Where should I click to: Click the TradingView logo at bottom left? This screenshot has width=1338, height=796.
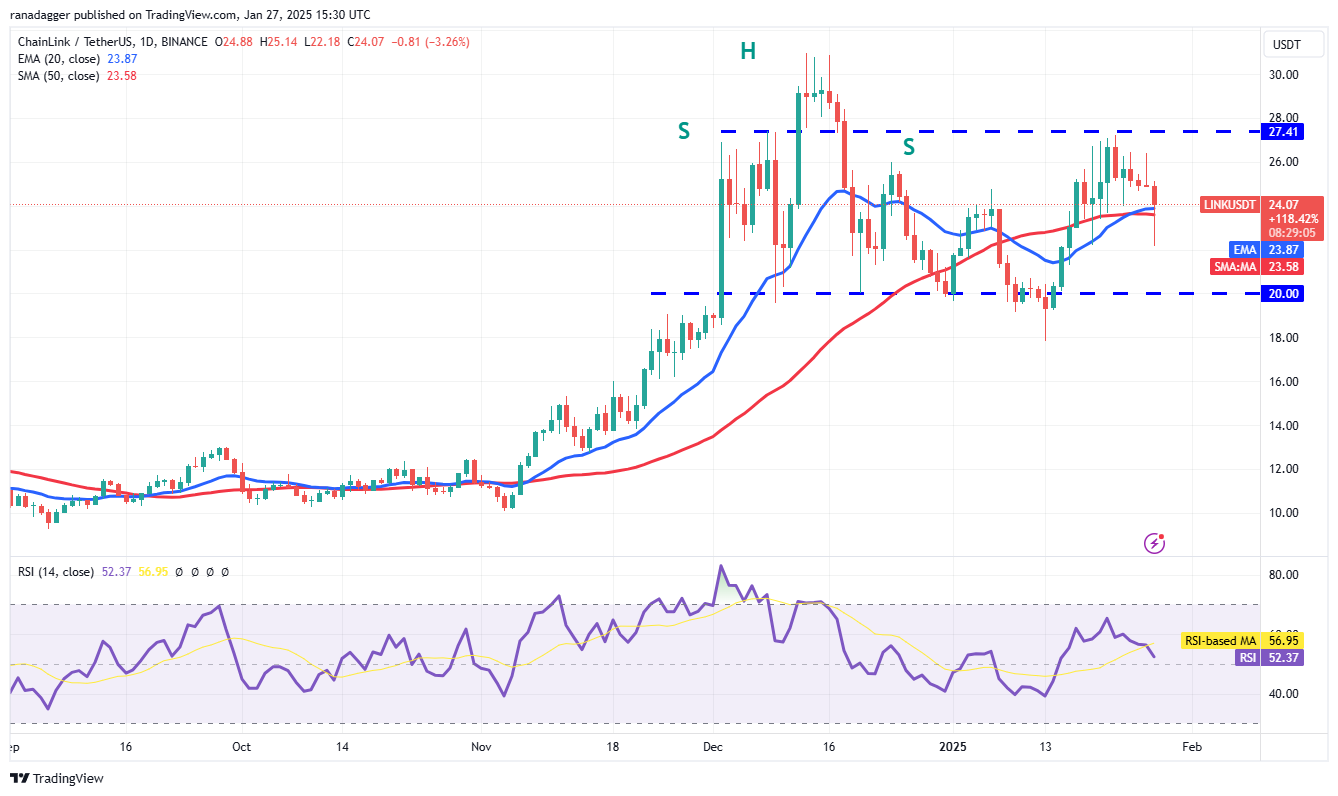click(57, 778)
